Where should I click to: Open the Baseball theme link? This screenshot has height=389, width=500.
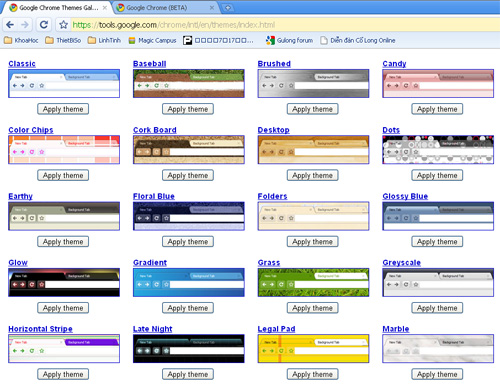click(150, 64)
